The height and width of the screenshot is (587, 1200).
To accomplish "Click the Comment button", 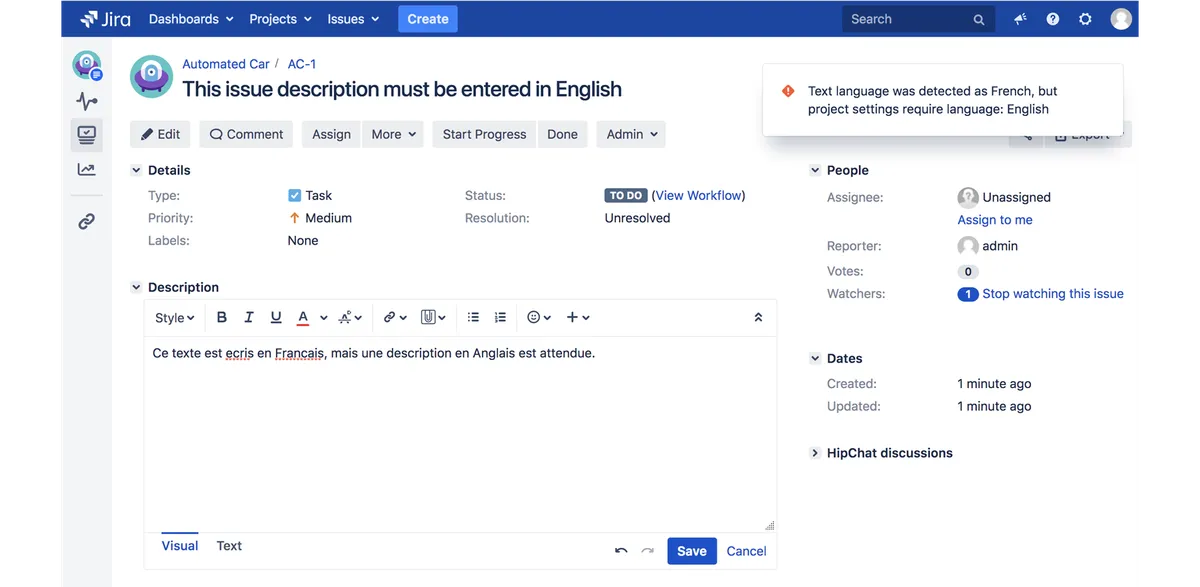I will 247,134.
